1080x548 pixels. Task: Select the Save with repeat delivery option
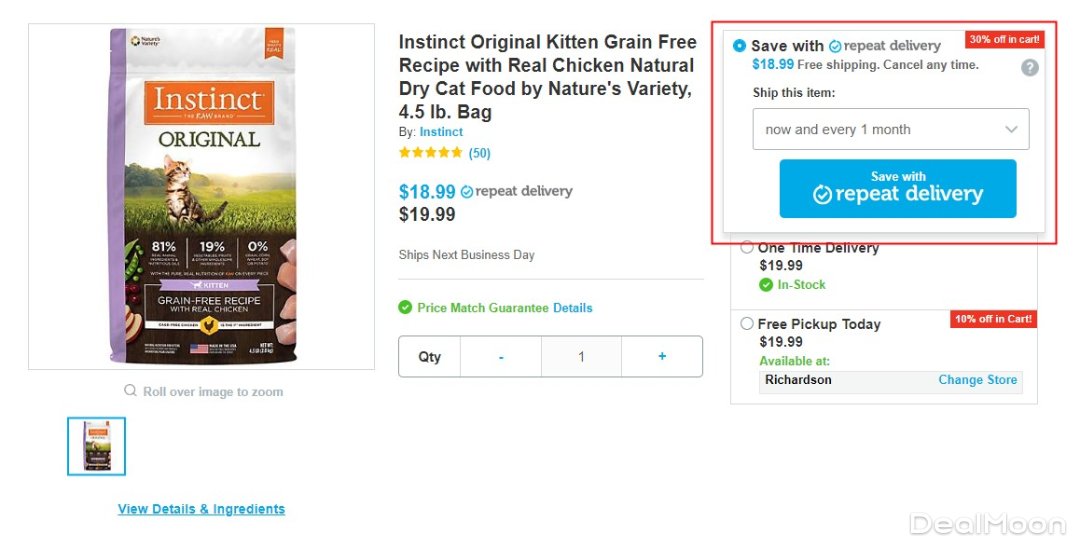[739, 46]
